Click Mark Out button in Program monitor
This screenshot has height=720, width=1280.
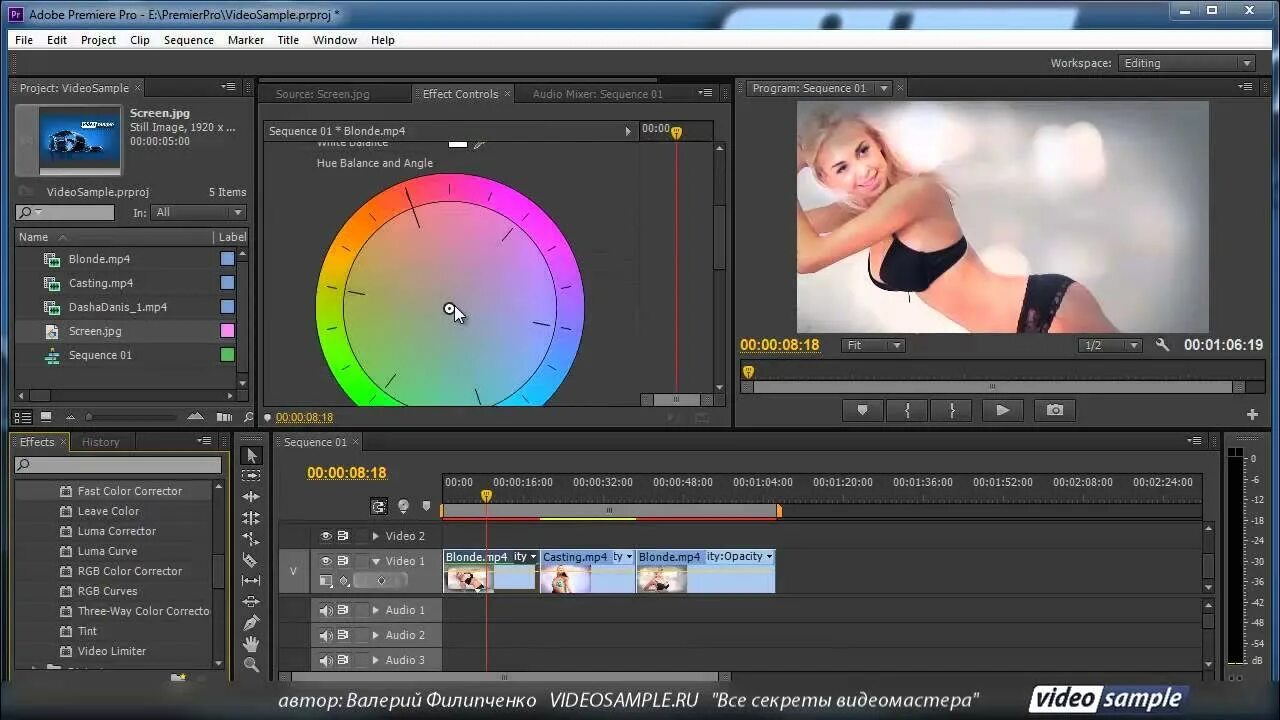tap(952, 410)
